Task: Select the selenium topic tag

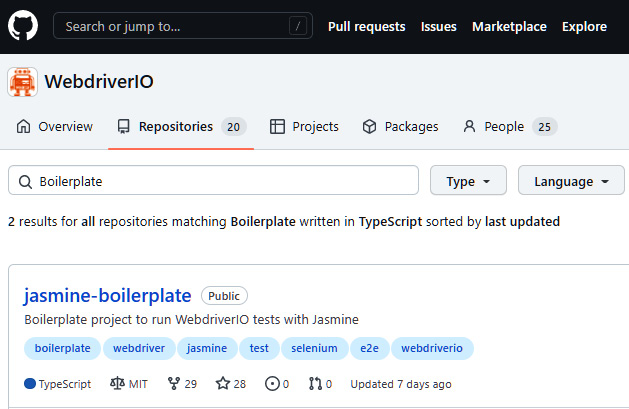Action: (314, 348)
